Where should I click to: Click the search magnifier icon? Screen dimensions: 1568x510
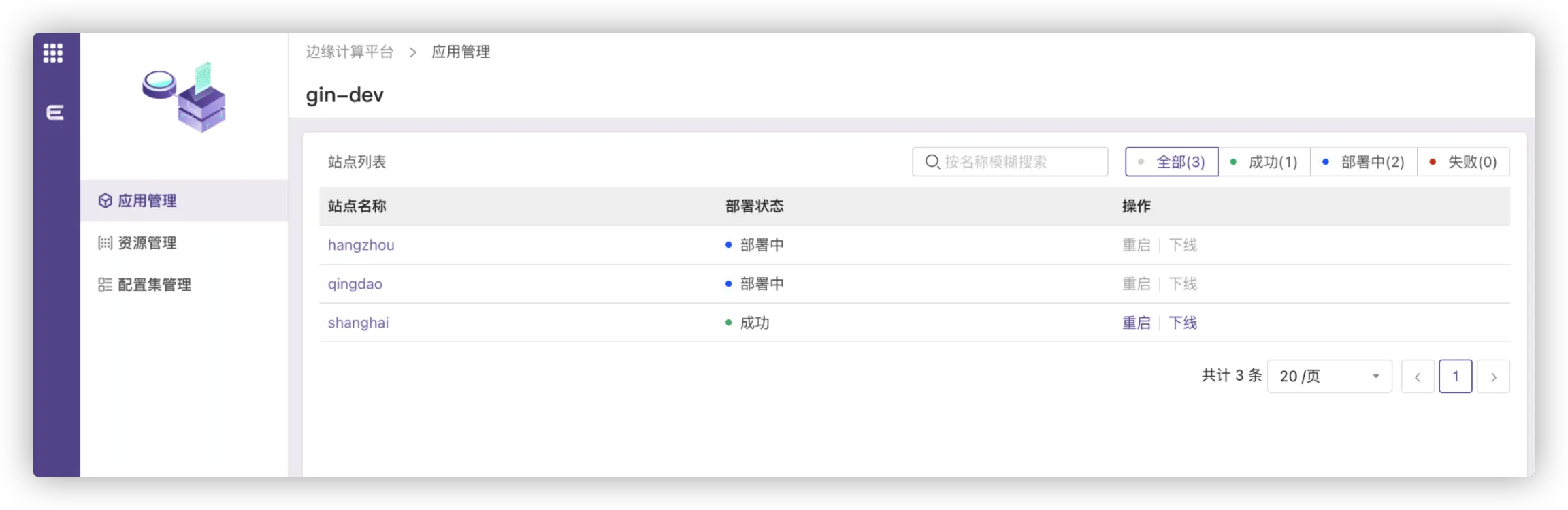click(932, 162)
